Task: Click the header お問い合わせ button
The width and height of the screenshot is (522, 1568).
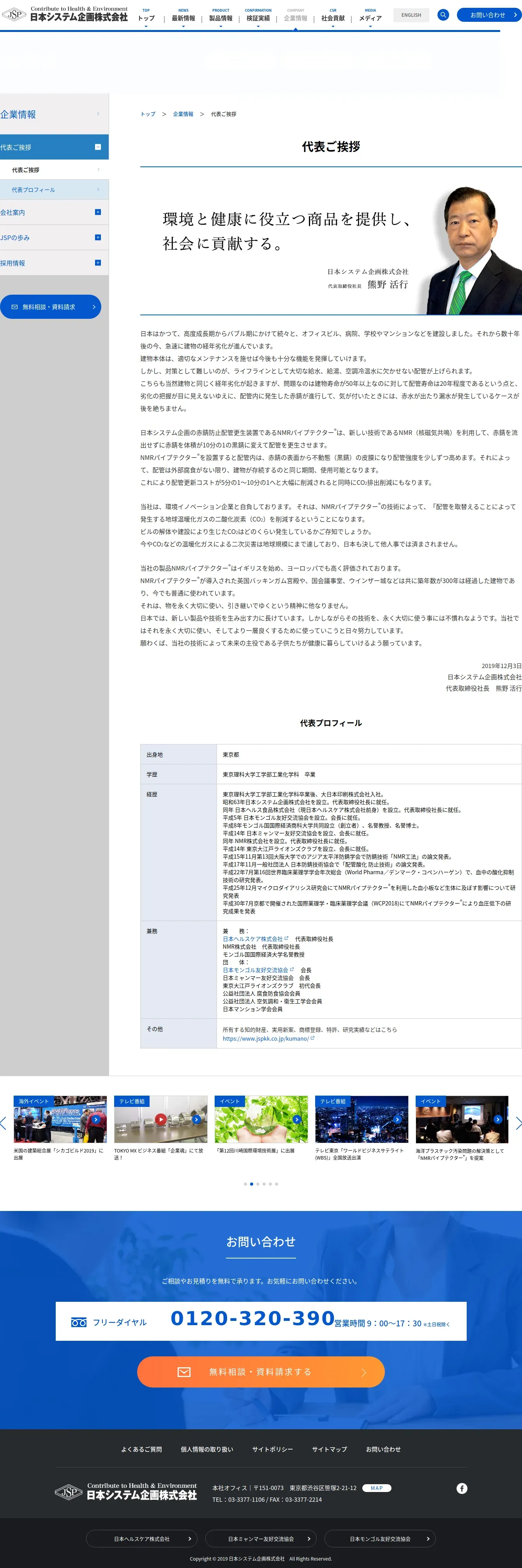Action: pyautogui.click(x=488, y=14)
